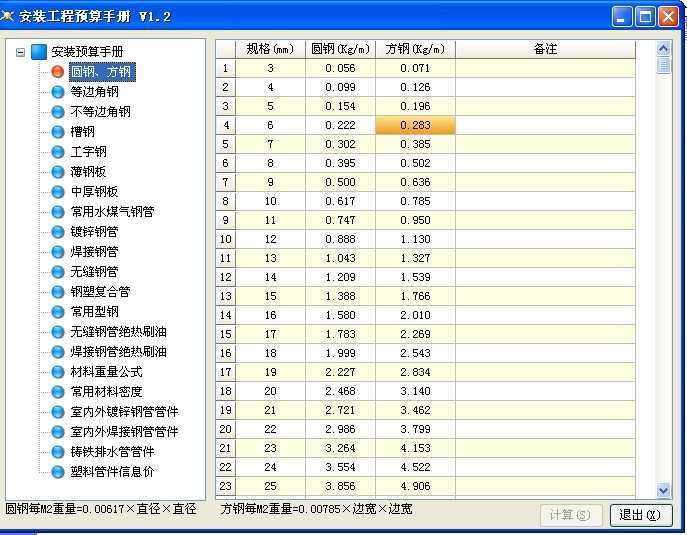The image size is (687, 535).
Task: Click the blue ball icon beside 薄钢板
Action: 57,172
